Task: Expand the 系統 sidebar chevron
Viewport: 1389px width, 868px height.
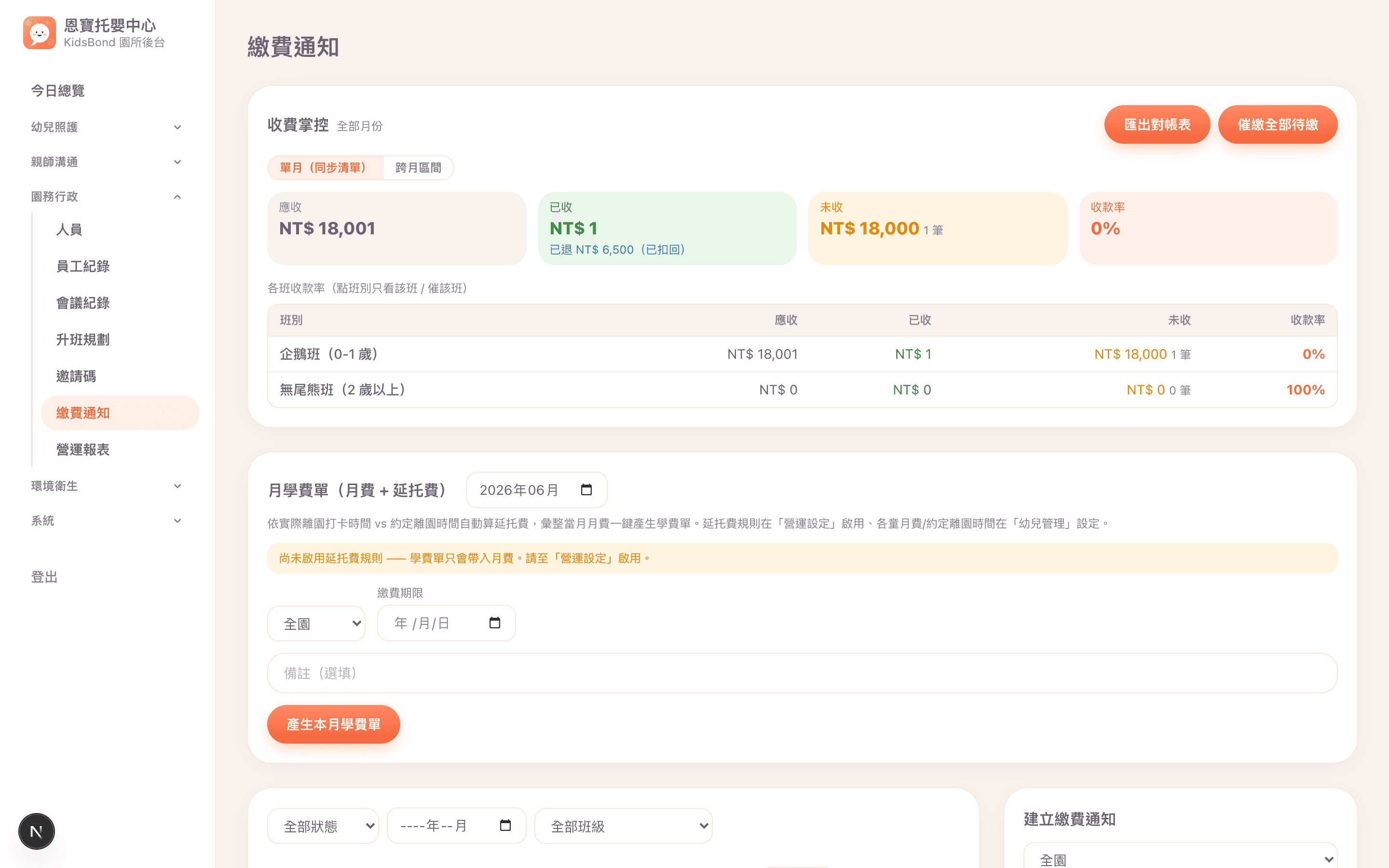Action: (x=177, y=521)
